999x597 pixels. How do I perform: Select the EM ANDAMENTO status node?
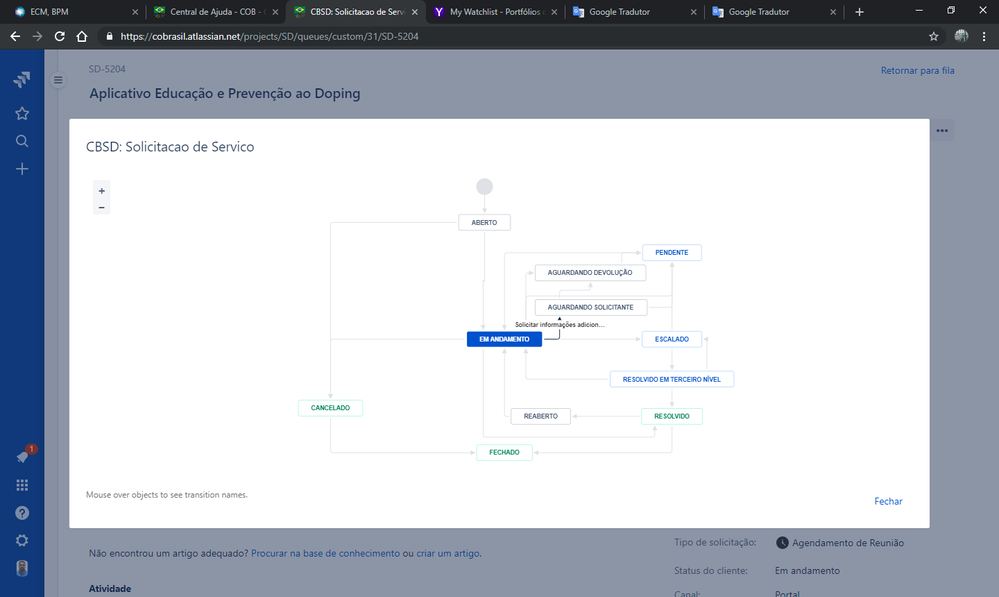tap(504, 339)
